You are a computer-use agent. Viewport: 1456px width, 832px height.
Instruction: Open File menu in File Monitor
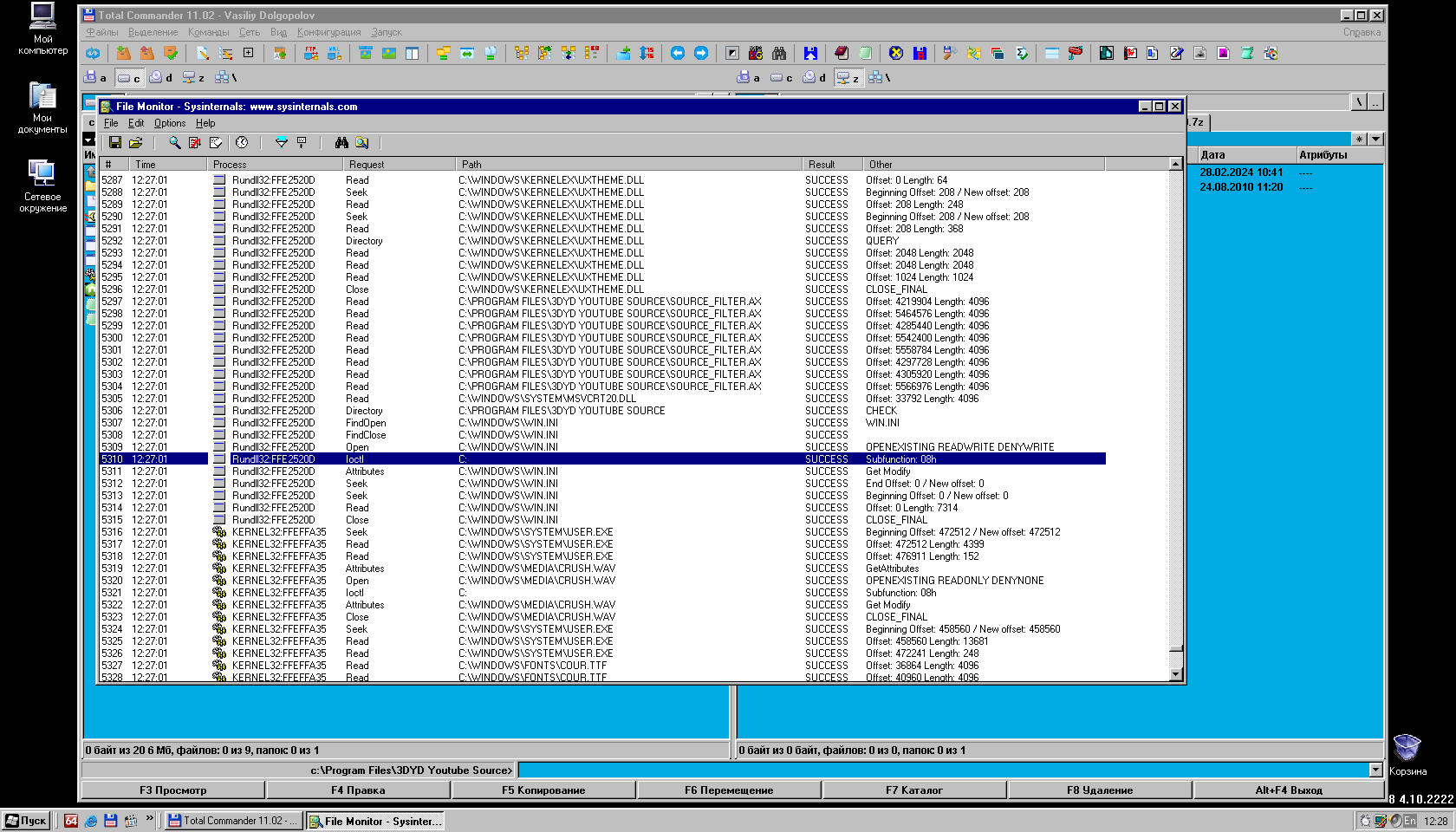click(x=111, y=123)
